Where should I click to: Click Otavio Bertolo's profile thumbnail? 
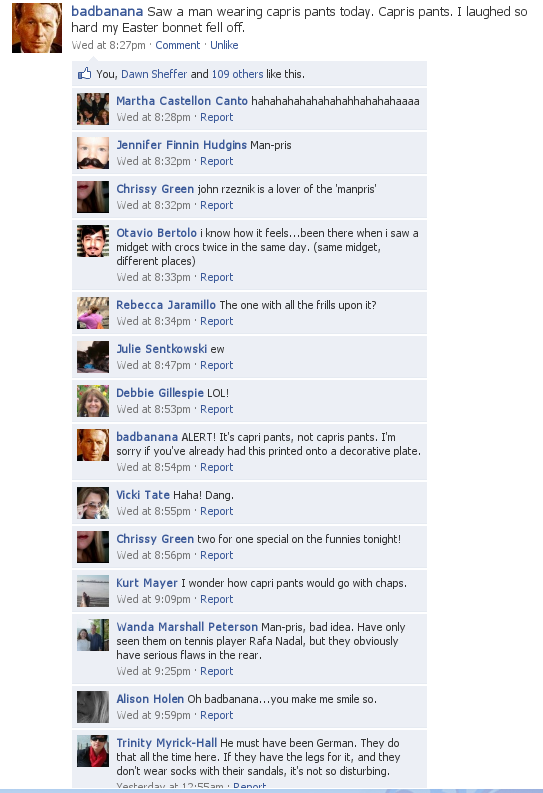(93, 241)
